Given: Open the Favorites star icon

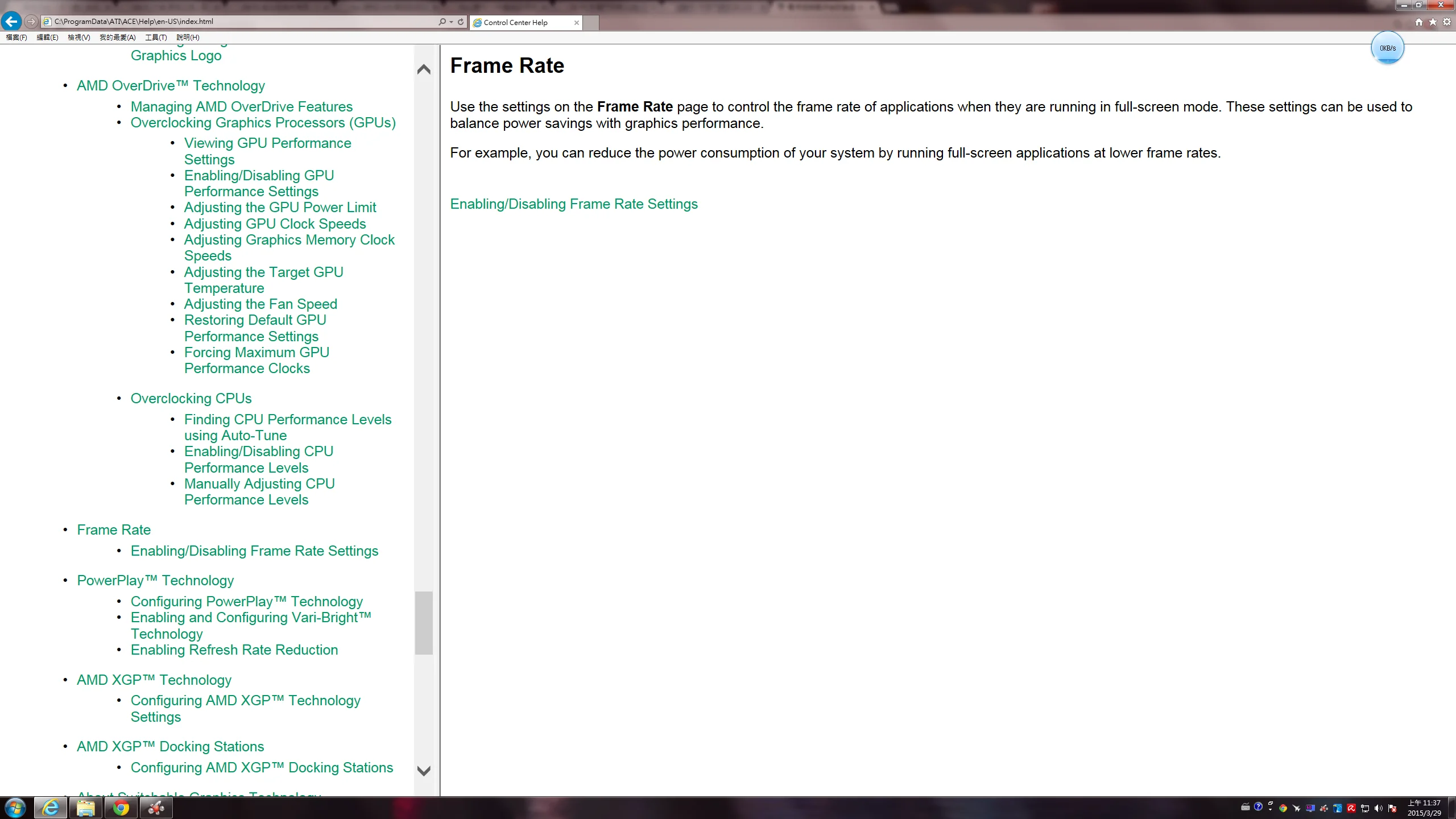Looking at the screenshot, I should 1433,22.
